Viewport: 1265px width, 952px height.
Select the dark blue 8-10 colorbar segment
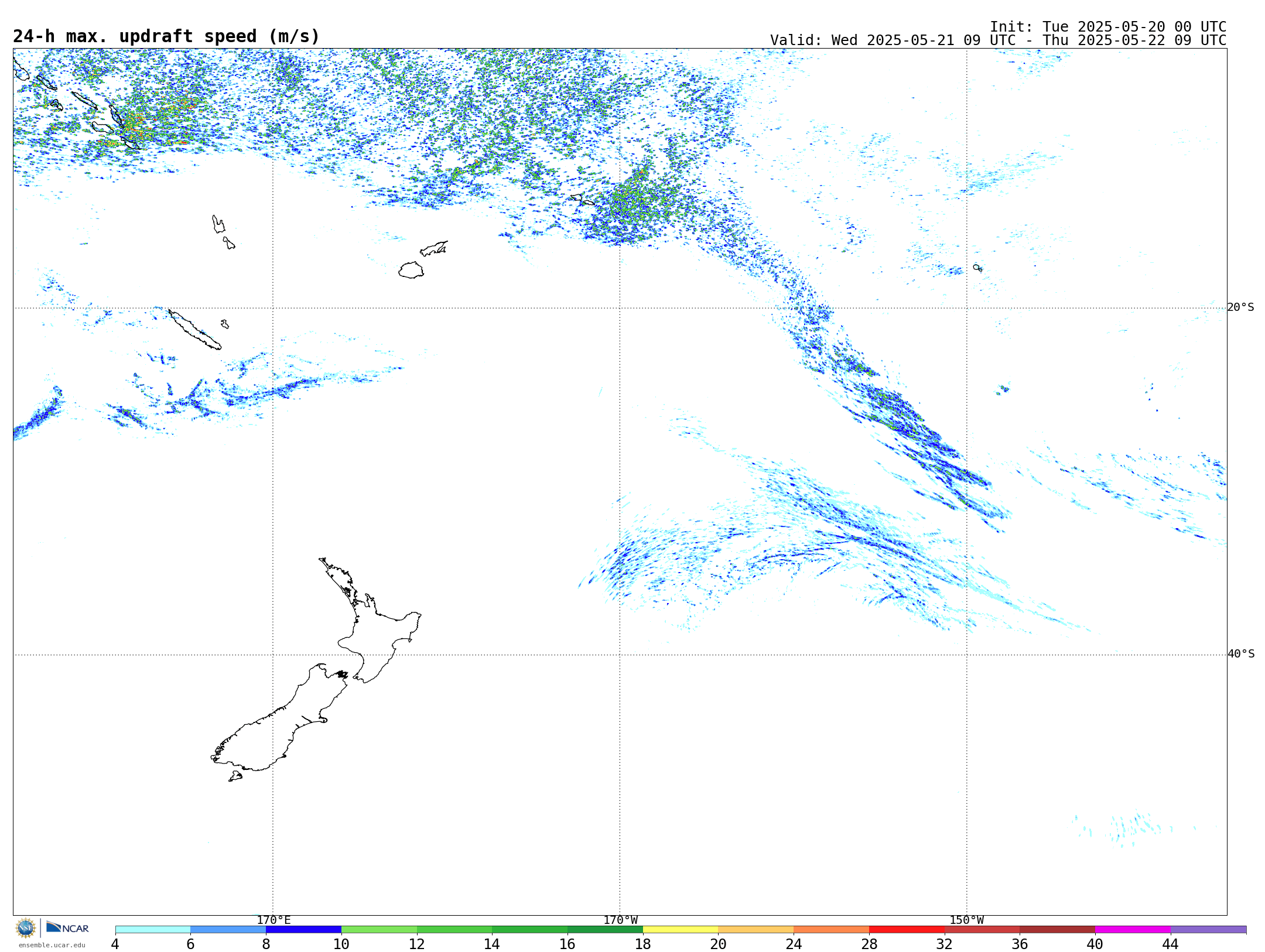(x=303, y=930)
